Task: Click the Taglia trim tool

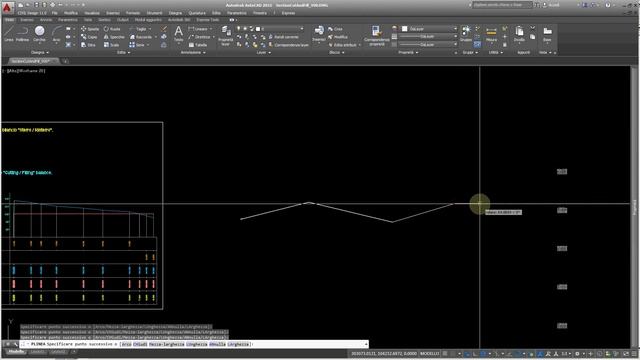Action: (x=138, y=29)
